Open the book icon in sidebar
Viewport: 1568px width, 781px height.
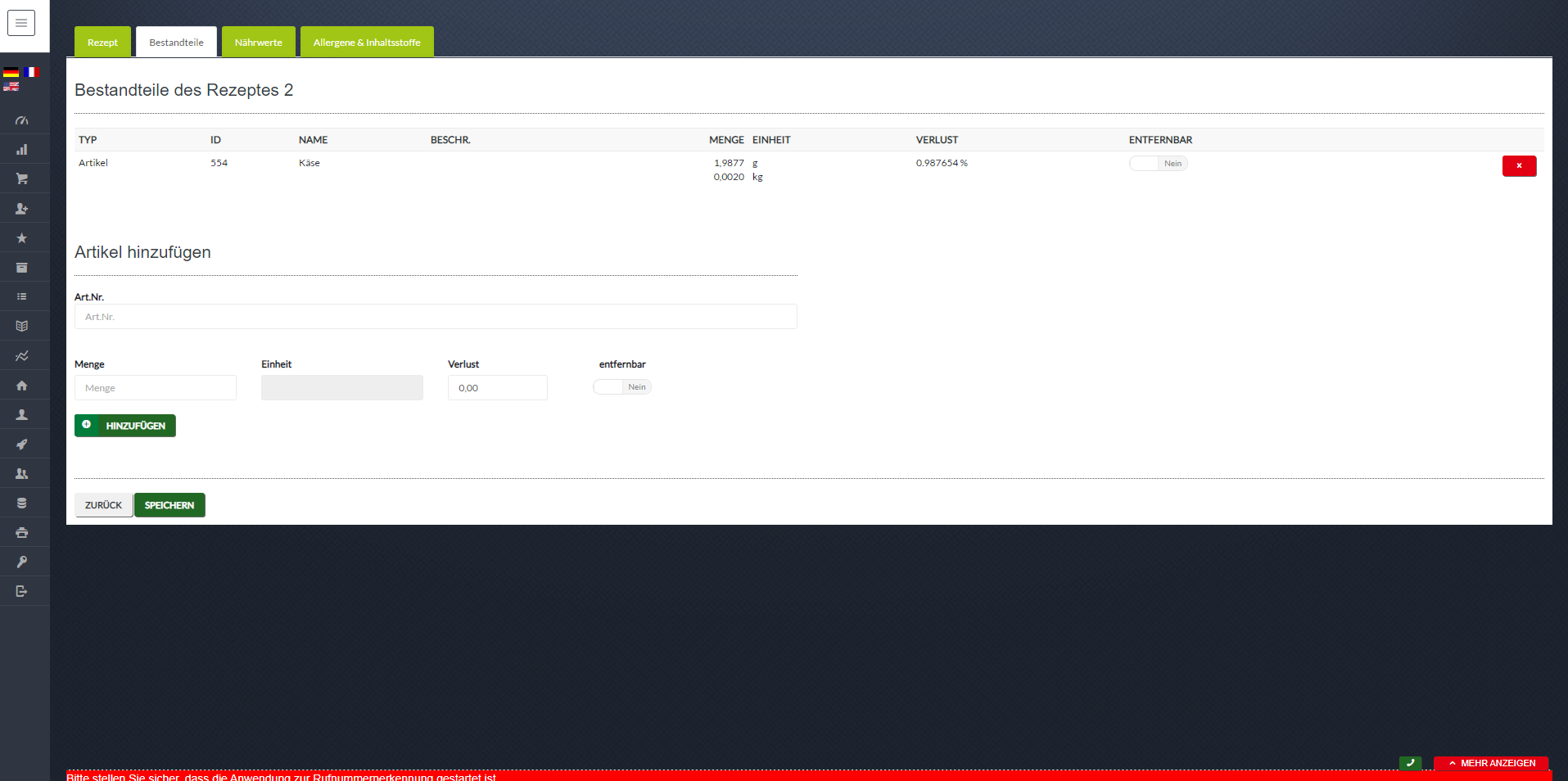[22, 326]
